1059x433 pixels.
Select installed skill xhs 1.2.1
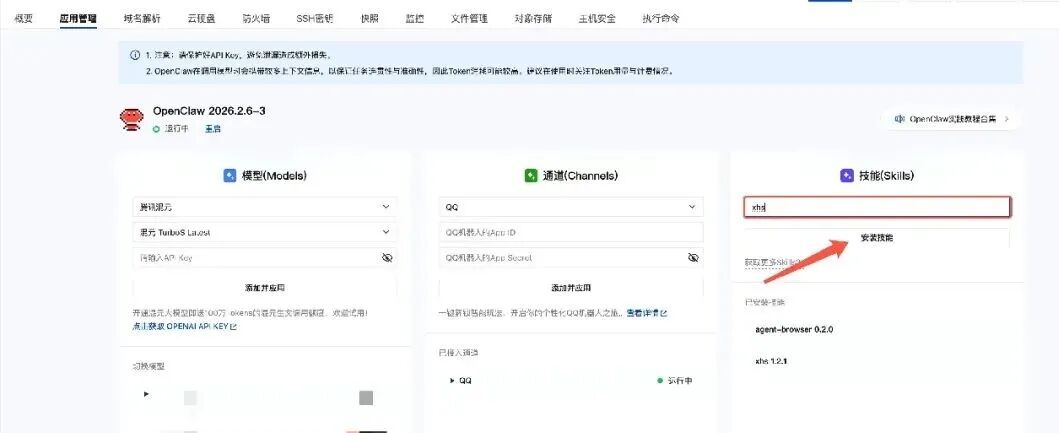pos(771,361)
